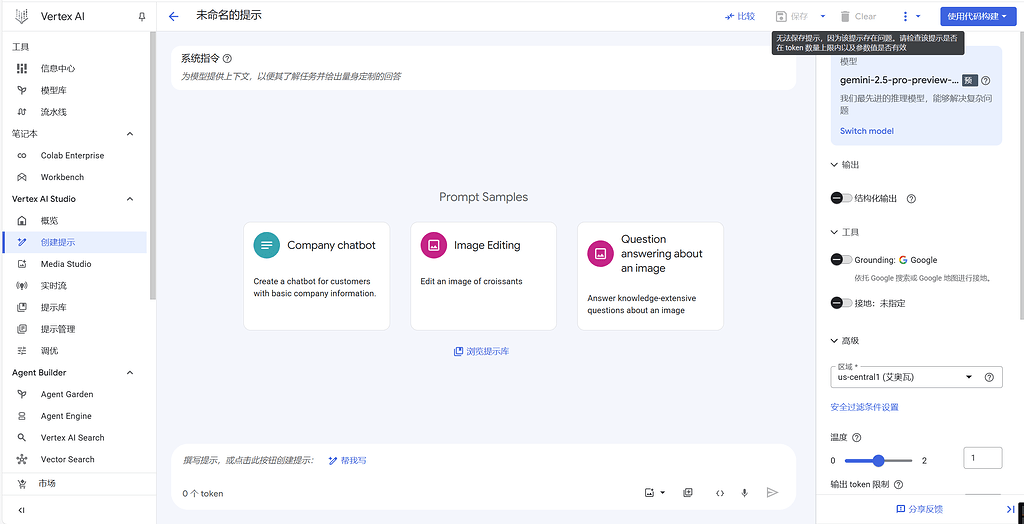The image size is (1024, 524).
Task: Collapse the 工具 tools section
Action: [x=834, y=232]
